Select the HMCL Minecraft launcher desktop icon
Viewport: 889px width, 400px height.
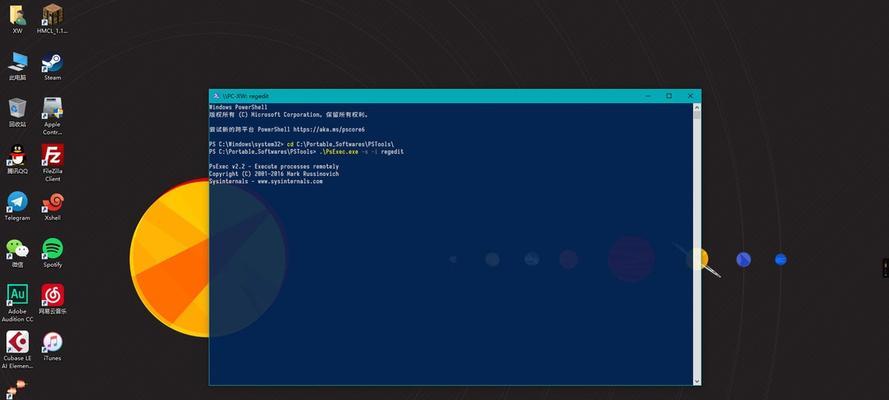52,19
